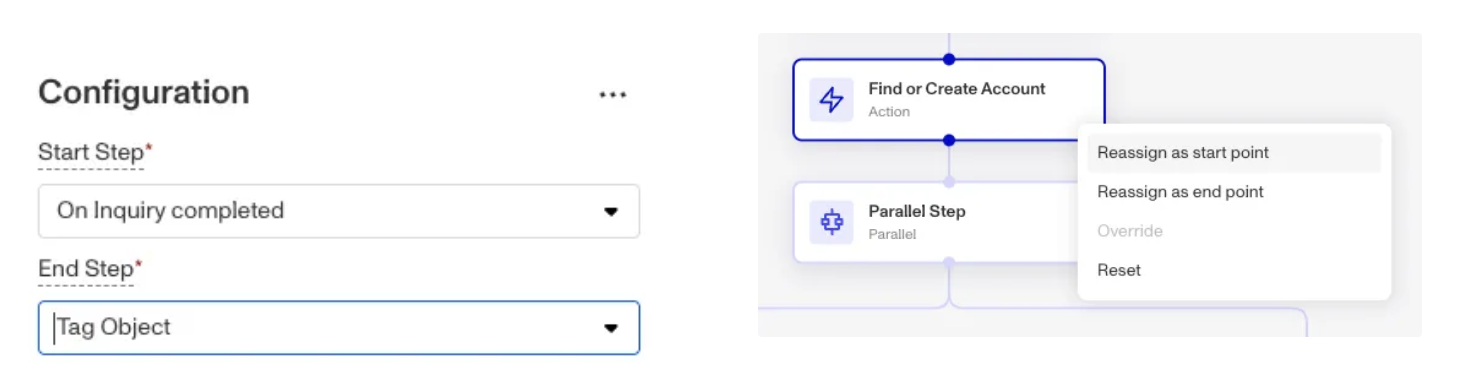Select the Parallel Step node title
Viewport: 1460px width, 378px height.
[x=917, y=212]
